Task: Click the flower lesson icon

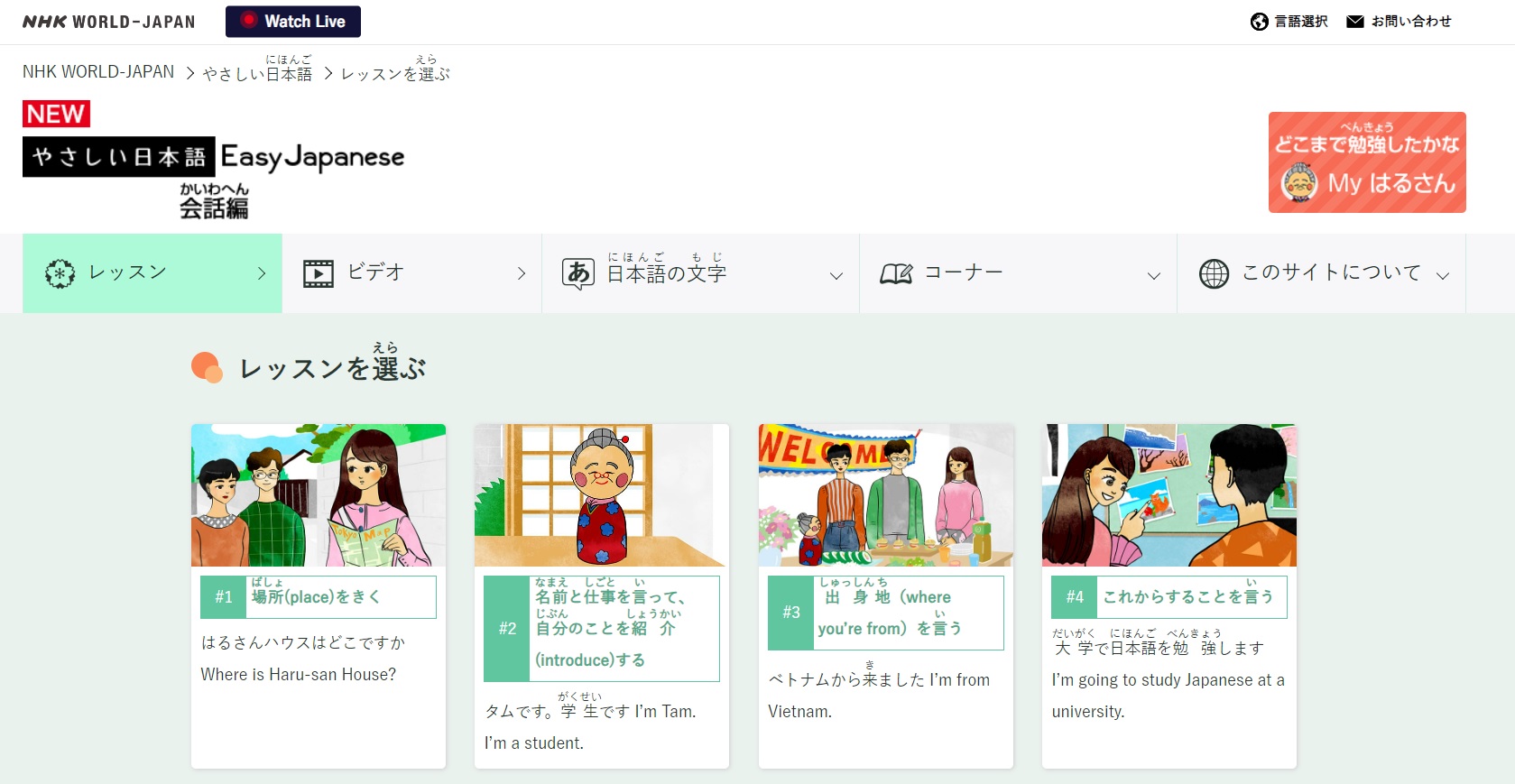Action: 60,273
